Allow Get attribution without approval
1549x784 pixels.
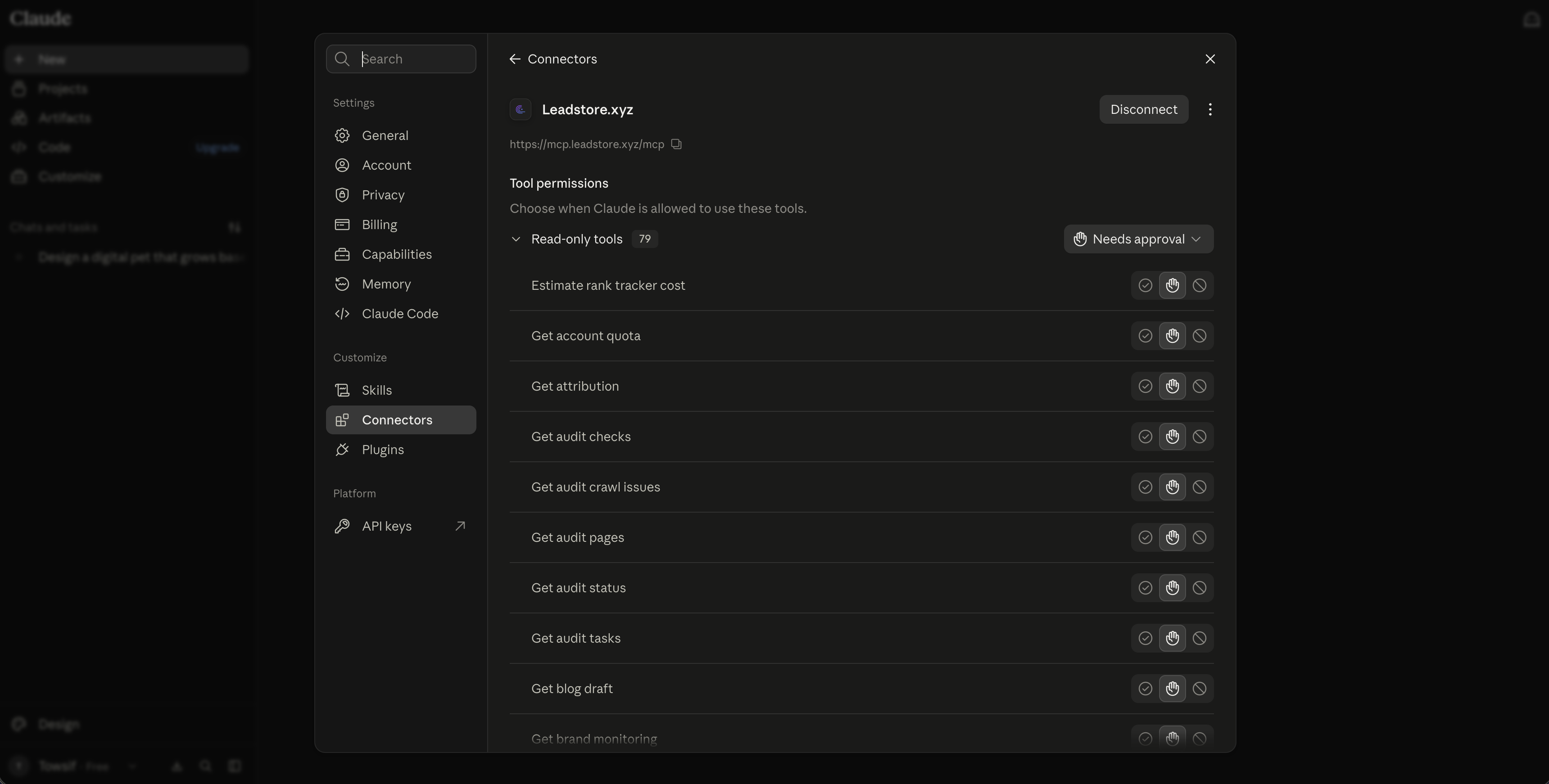1145,387
